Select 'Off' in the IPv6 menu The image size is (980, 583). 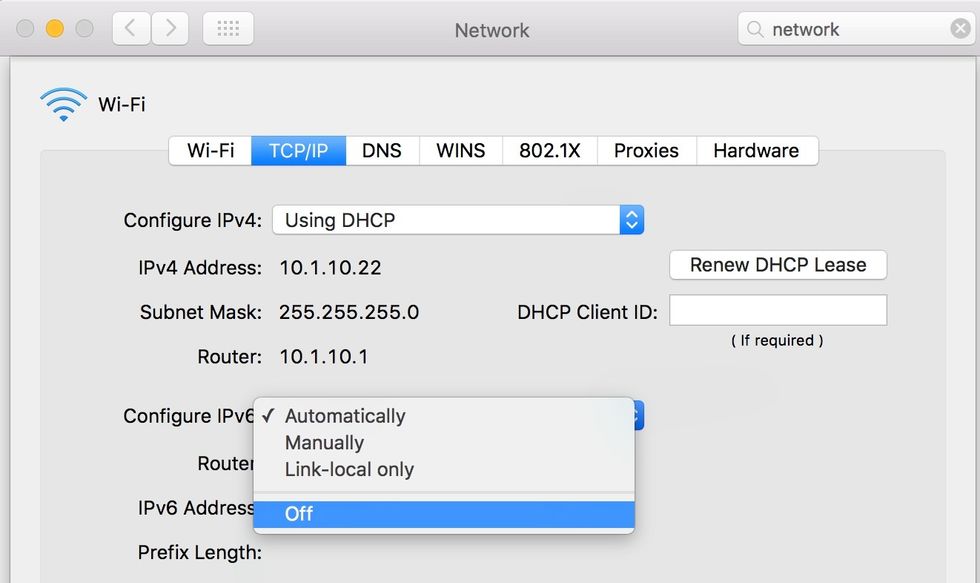coord(297,513)
